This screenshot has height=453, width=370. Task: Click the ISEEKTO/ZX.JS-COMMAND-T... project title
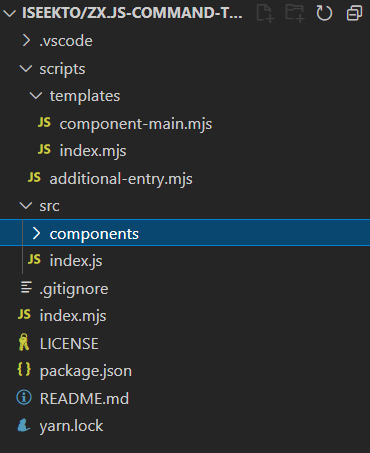coord(132,13)
